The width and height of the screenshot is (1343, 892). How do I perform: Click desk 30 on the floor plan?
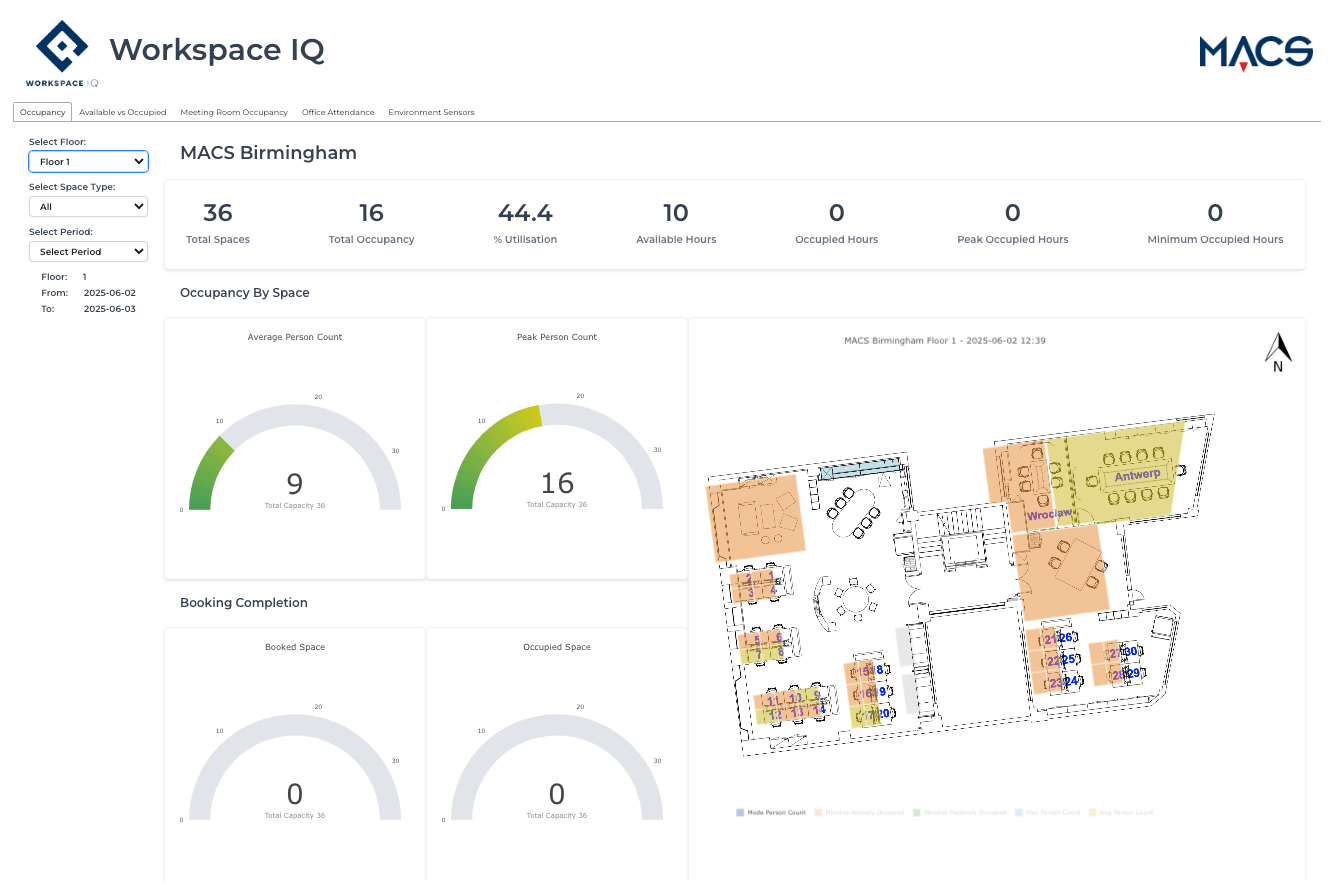(x=1131, y=651)
